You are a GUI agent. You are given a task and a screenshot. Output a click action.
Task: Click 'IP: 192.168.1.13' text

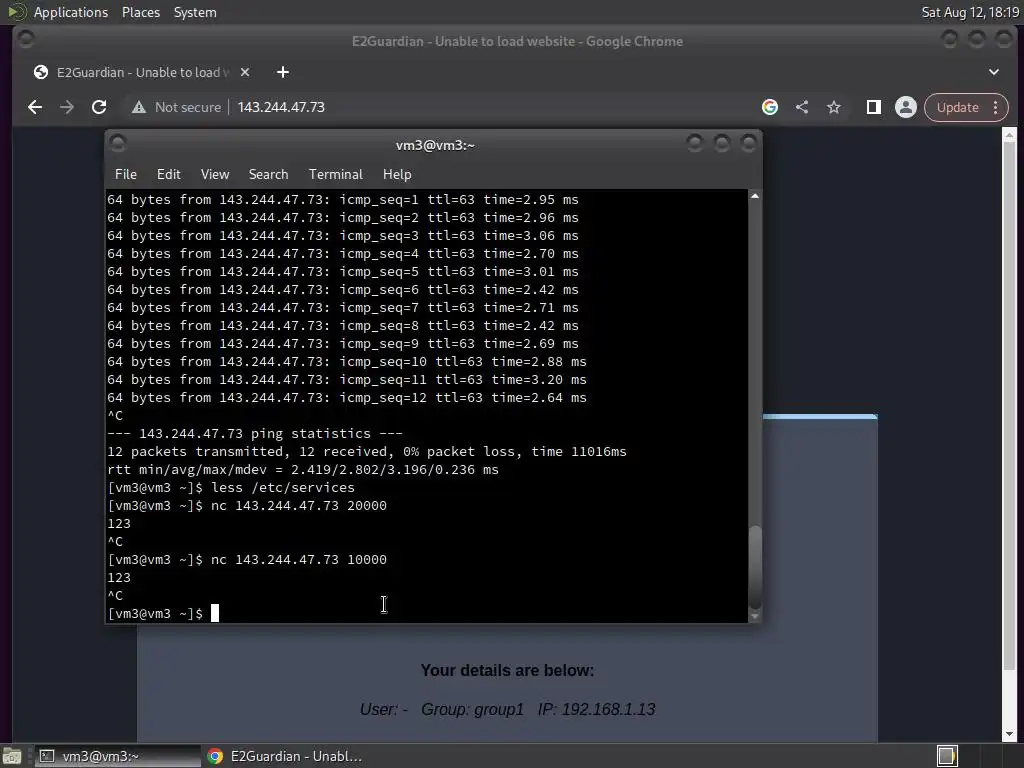point(596,709)
